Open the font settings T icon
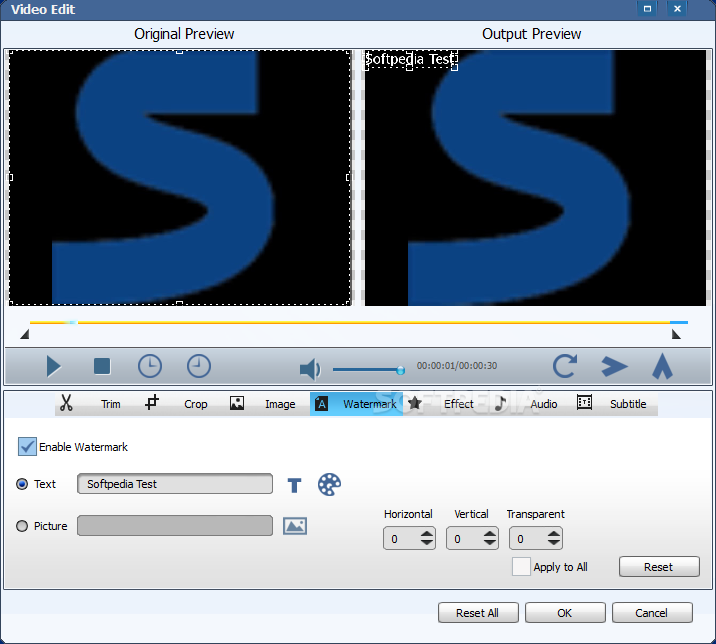Viewport: 716px width, 644px height. 295,485
